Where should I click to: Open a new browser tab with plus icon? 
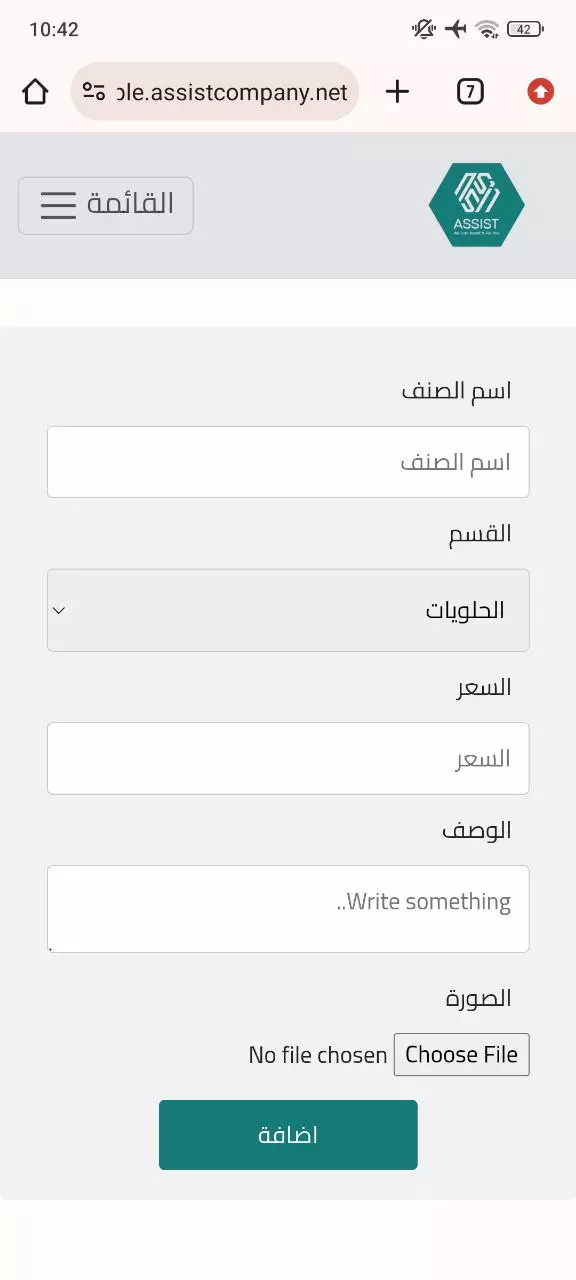coord(396,91)
